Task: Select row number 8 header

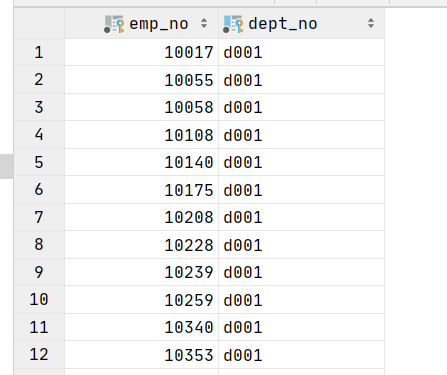Action: pos(39,245)
